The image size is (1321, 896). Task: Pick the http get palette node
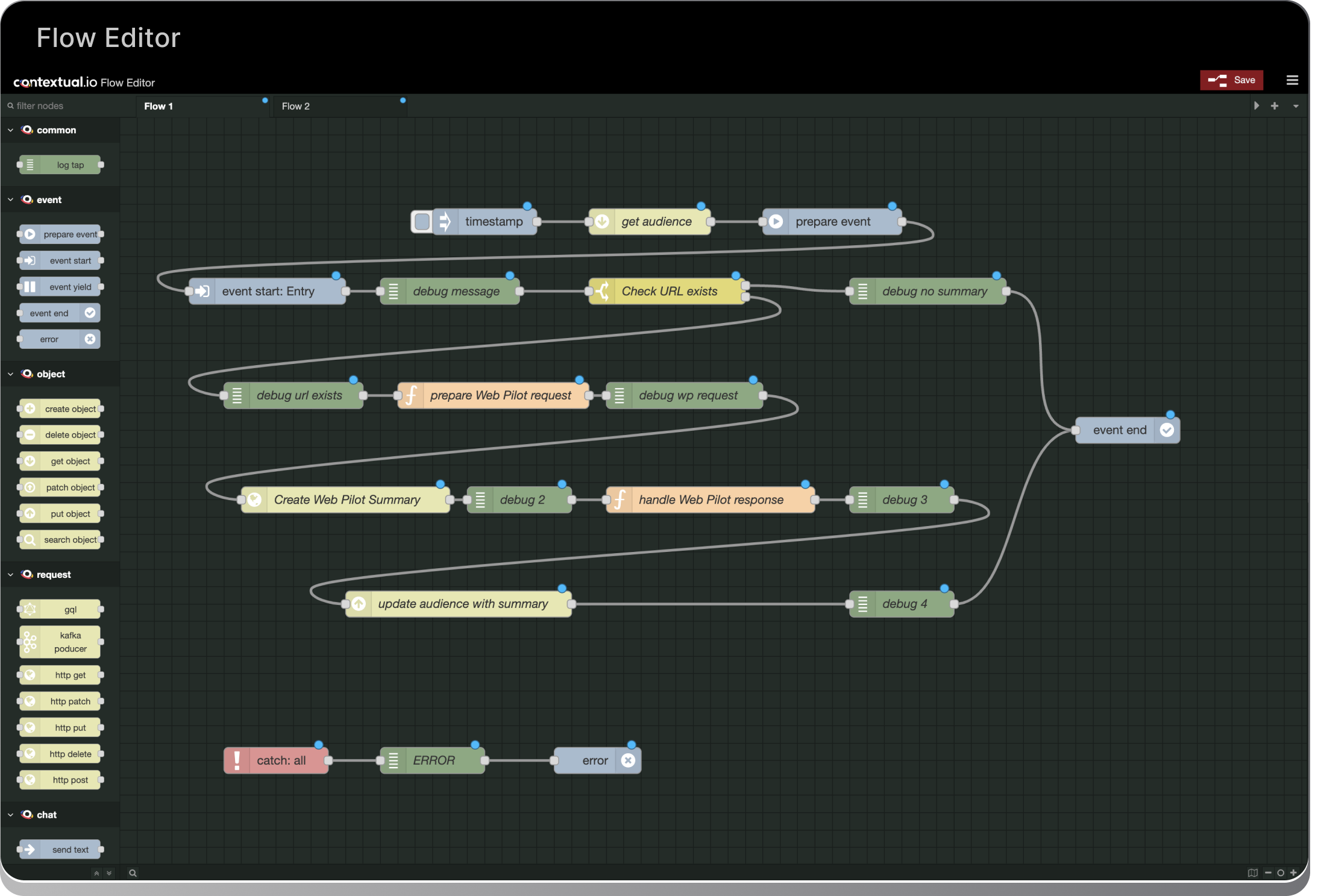tap(60, 675)
